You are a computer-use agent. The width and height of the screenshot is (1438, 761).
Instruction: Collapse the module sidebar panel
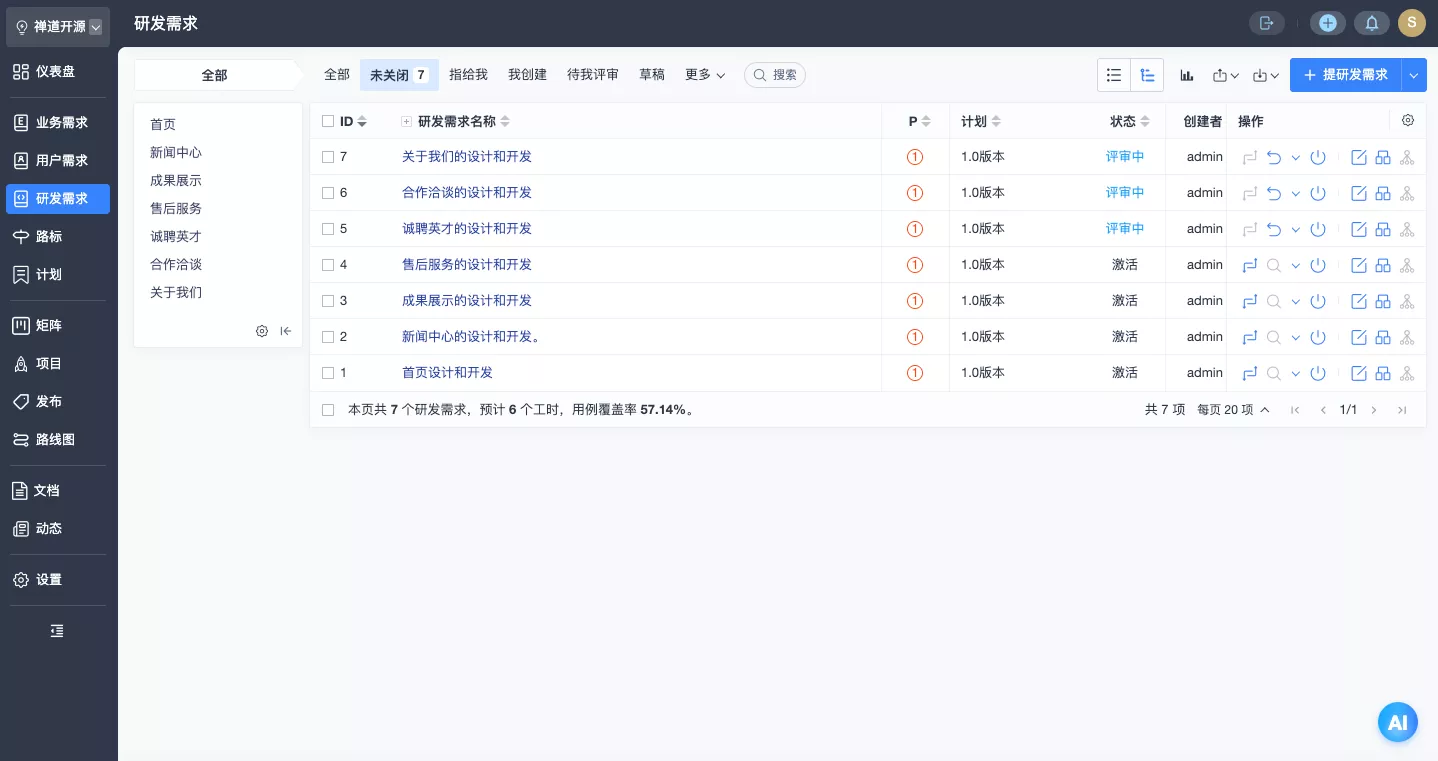click(286, 331)
